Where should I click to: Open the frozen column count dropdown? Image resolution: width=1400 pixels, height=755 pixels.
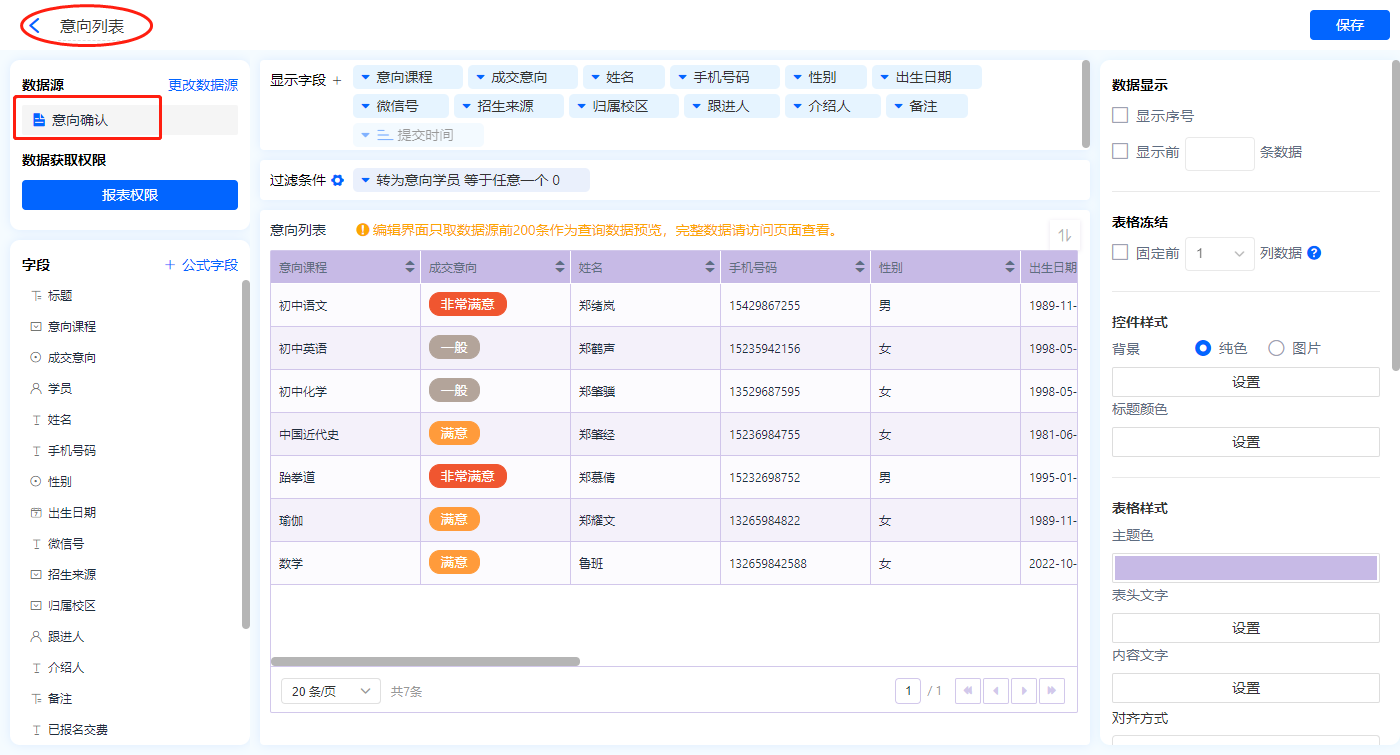coord(1219,254)
